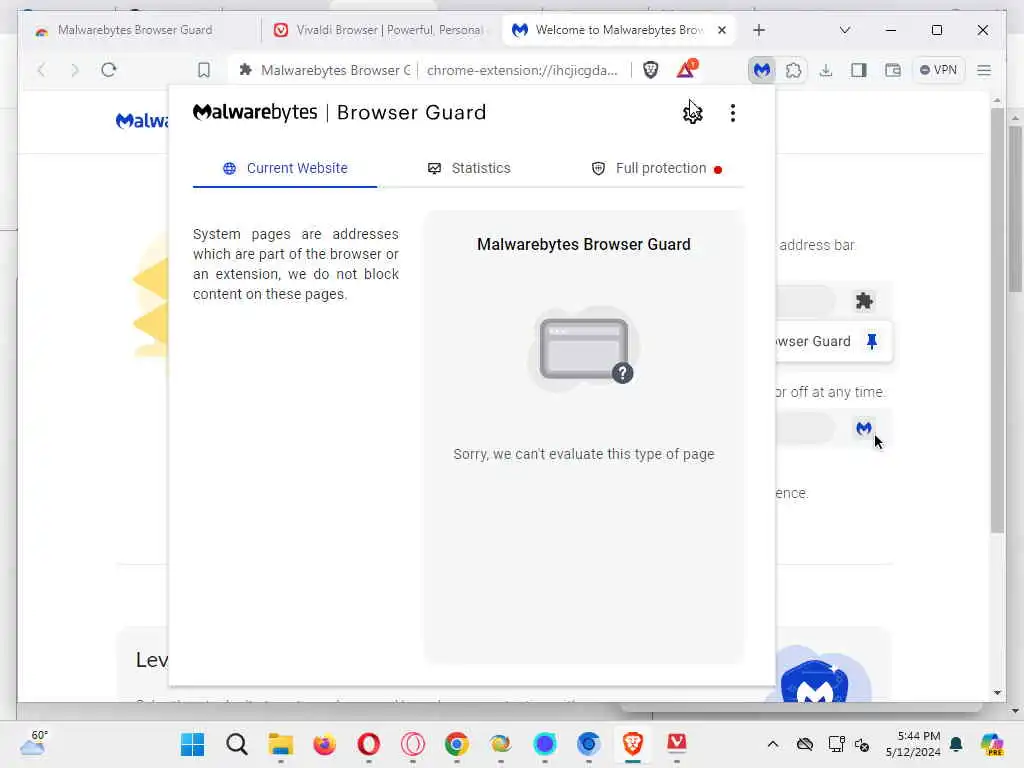
Task: Launch Opera GX from the taskbar
Action: coord(413,744)
